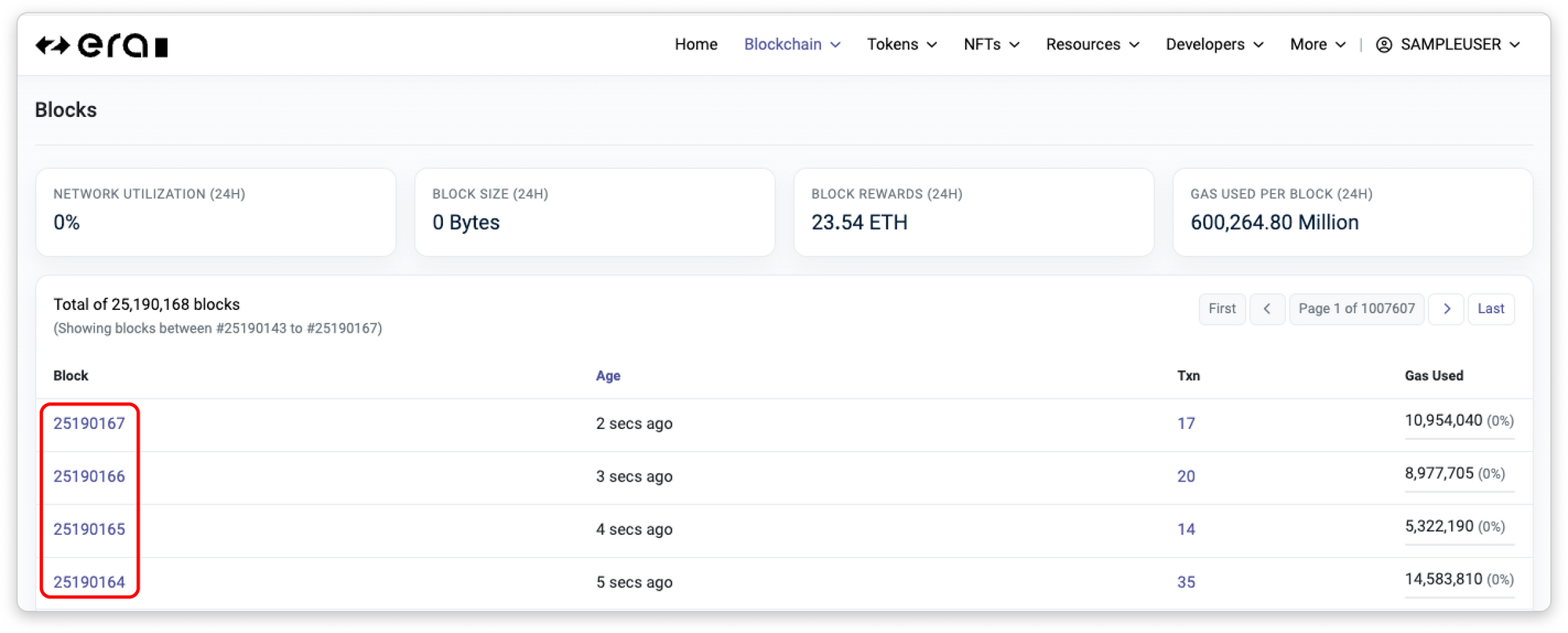Viewport: 1568px width, 633px height.
Task: Open block 25190167 details
Action: pos(89,424)
